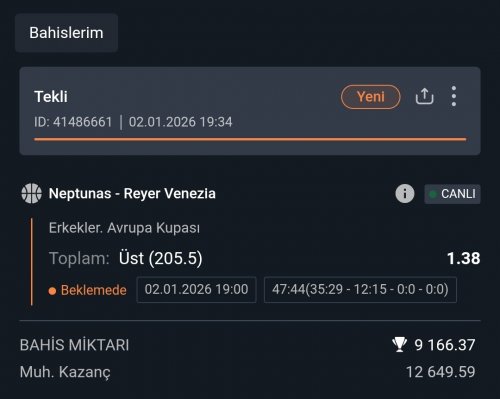
Task: Click the basketball sport icon
Action: 32,193
